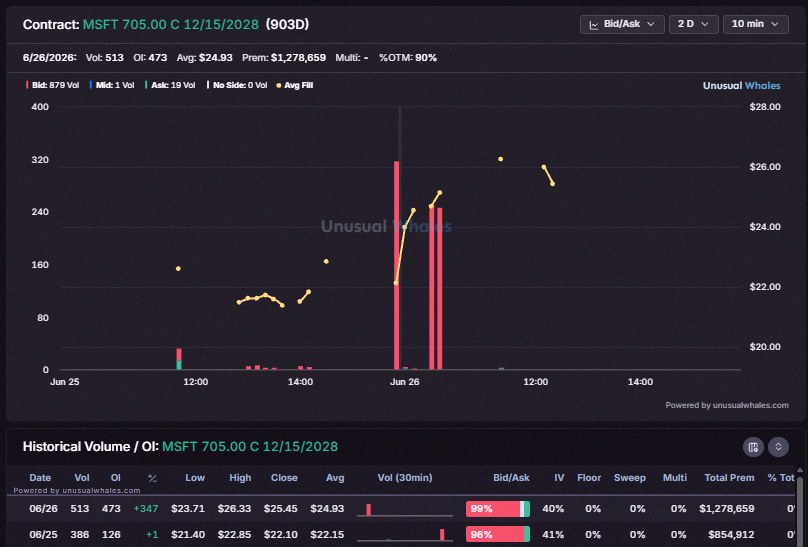Open the Bid/Ask chart type dropdown

point(622,24)
